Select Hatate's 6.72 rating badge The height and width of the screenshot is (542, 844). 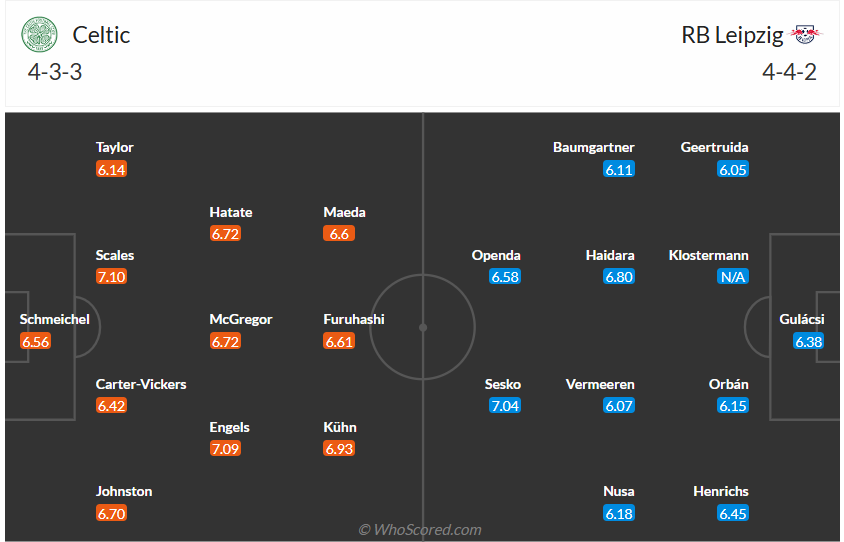pos(225,234)
